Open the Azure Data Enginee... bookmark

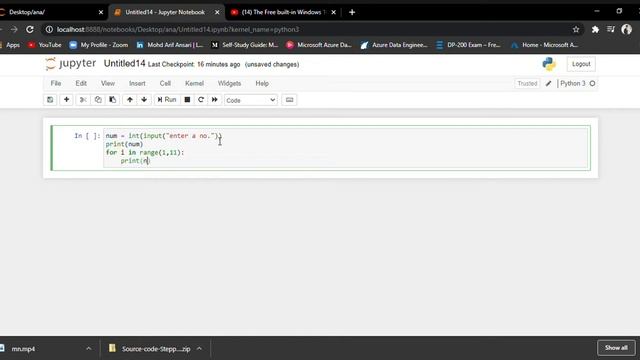coord(394,45)
